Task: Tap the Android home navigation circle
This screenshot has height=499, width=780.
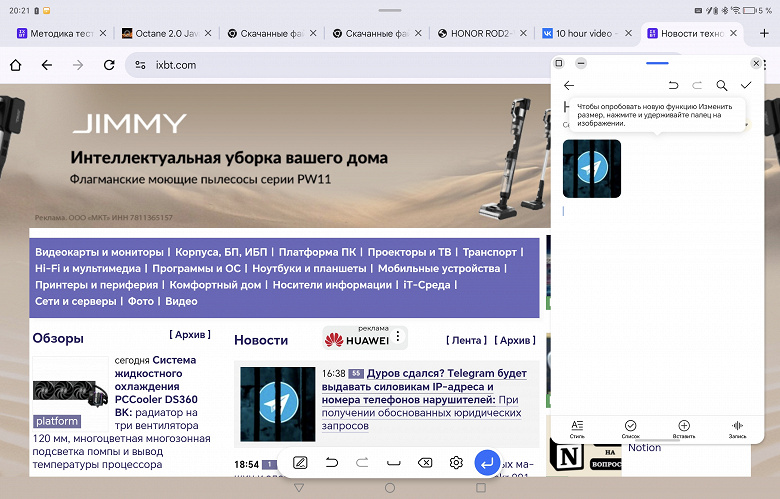Action: tap(390, 488)
